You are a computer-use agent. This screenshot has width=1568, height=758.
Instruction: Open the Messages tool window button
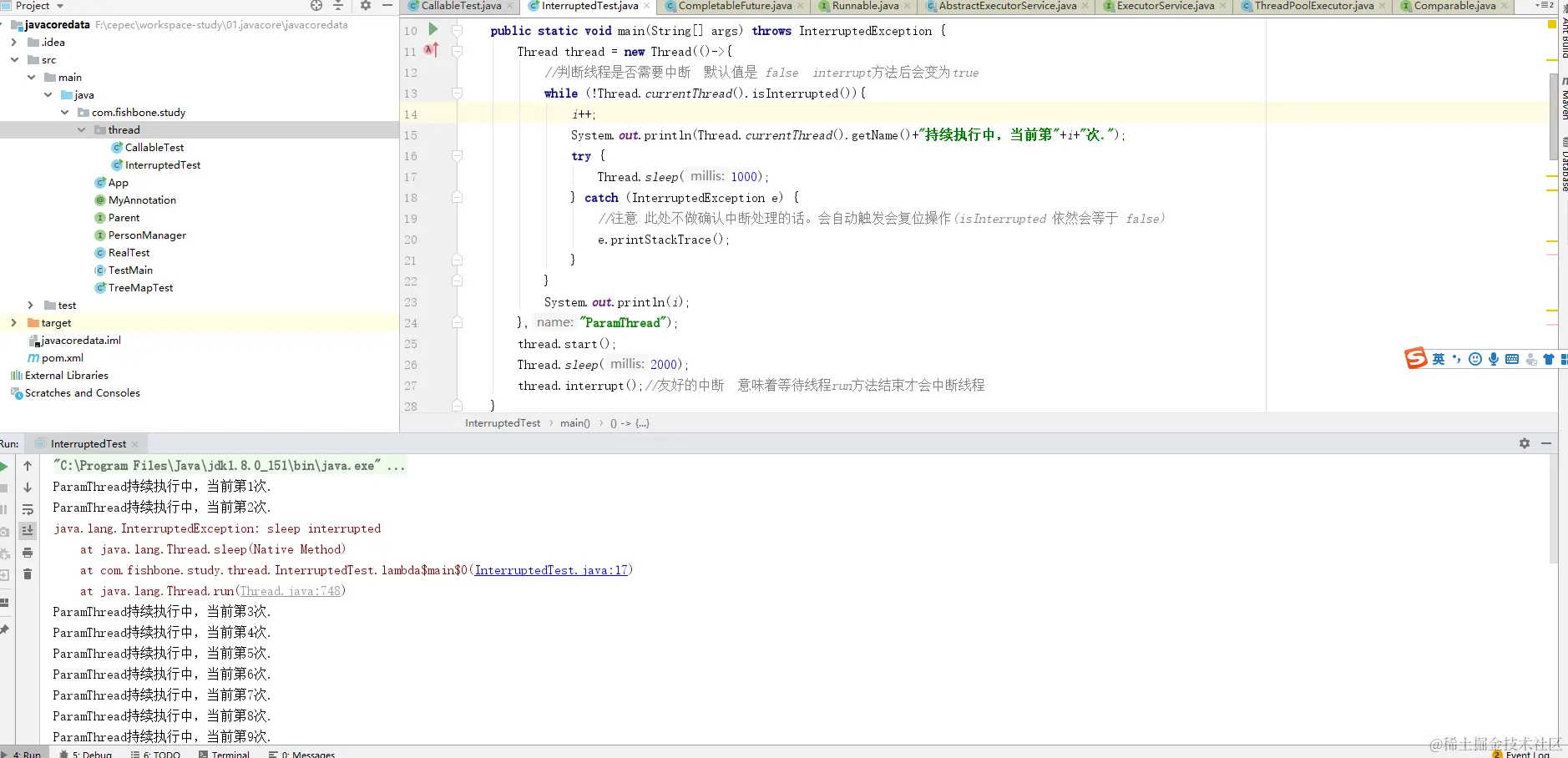click(301, 754)
